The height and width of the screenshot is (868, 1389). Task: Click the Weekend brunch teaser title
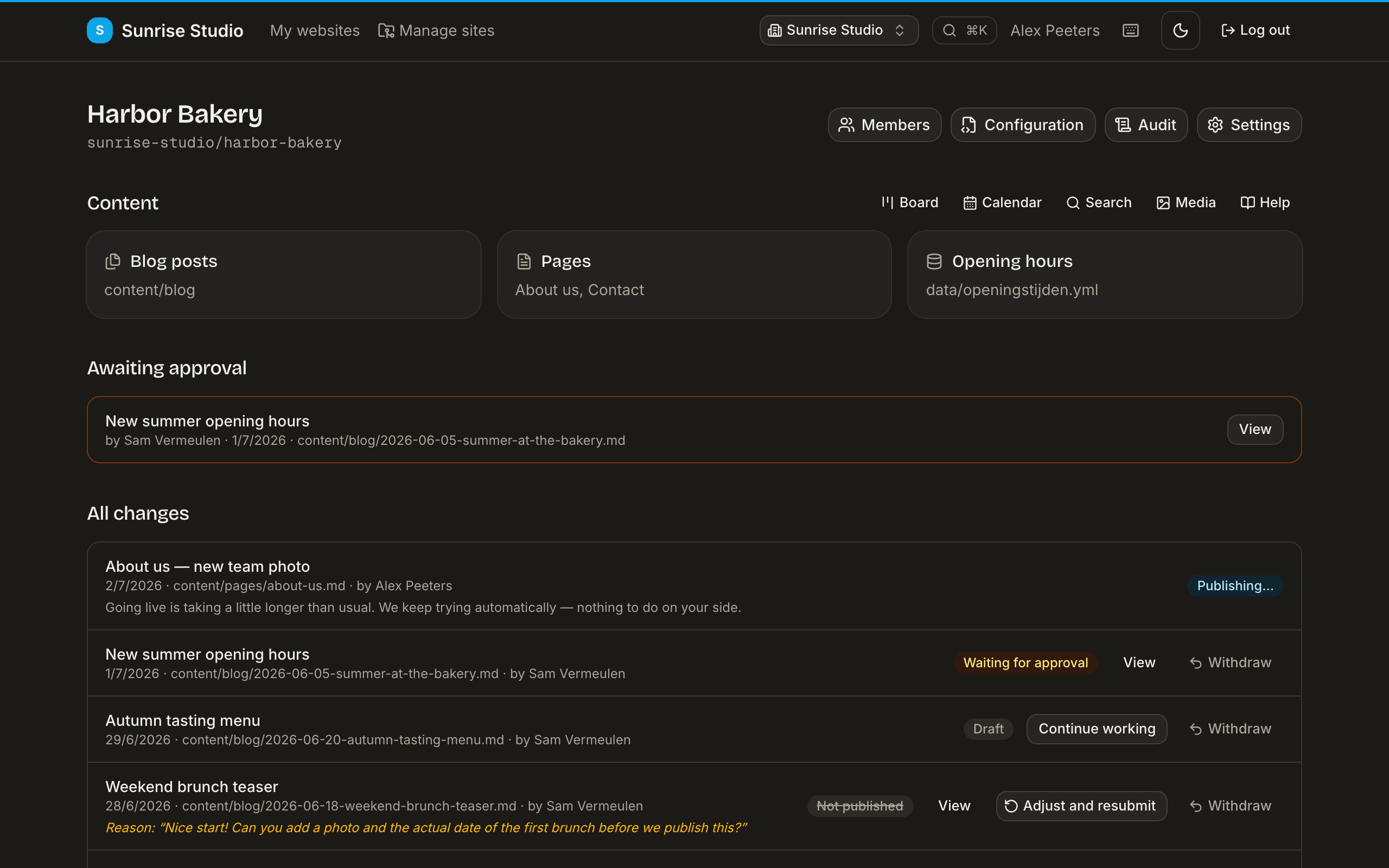point(192,787)
